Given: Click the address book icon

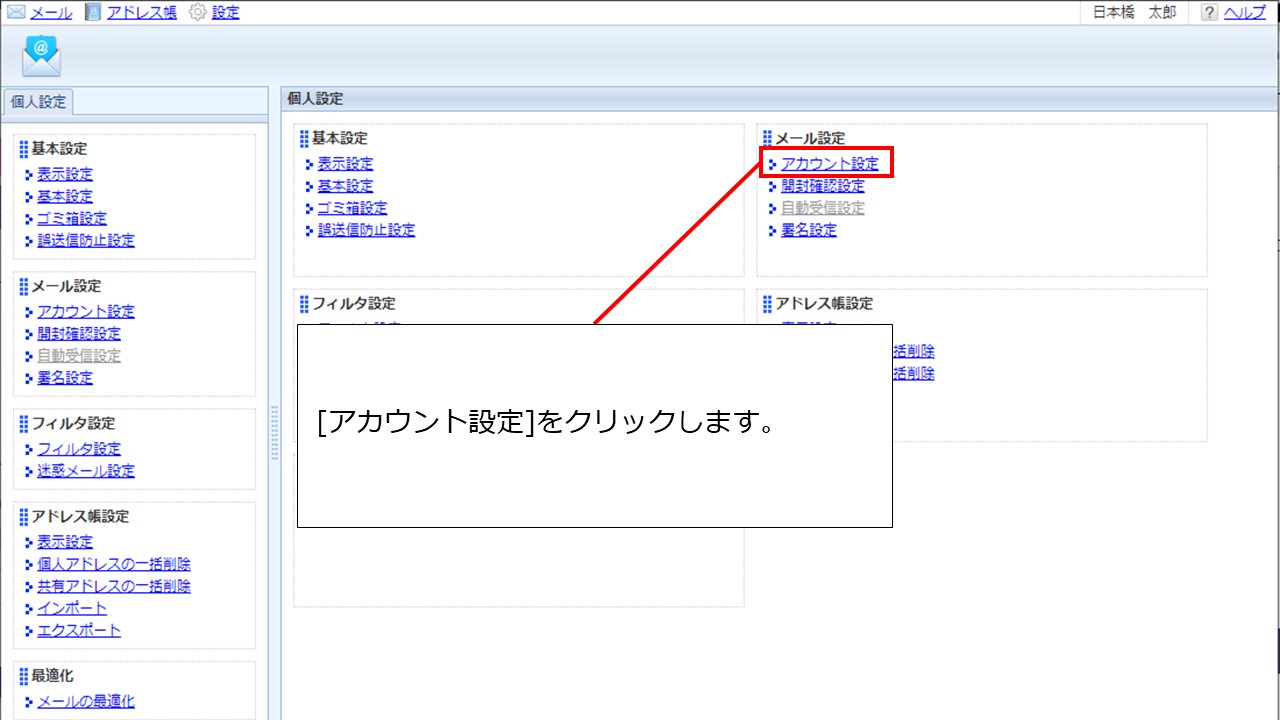Looking at the screenshot, I should coord(93,13).
